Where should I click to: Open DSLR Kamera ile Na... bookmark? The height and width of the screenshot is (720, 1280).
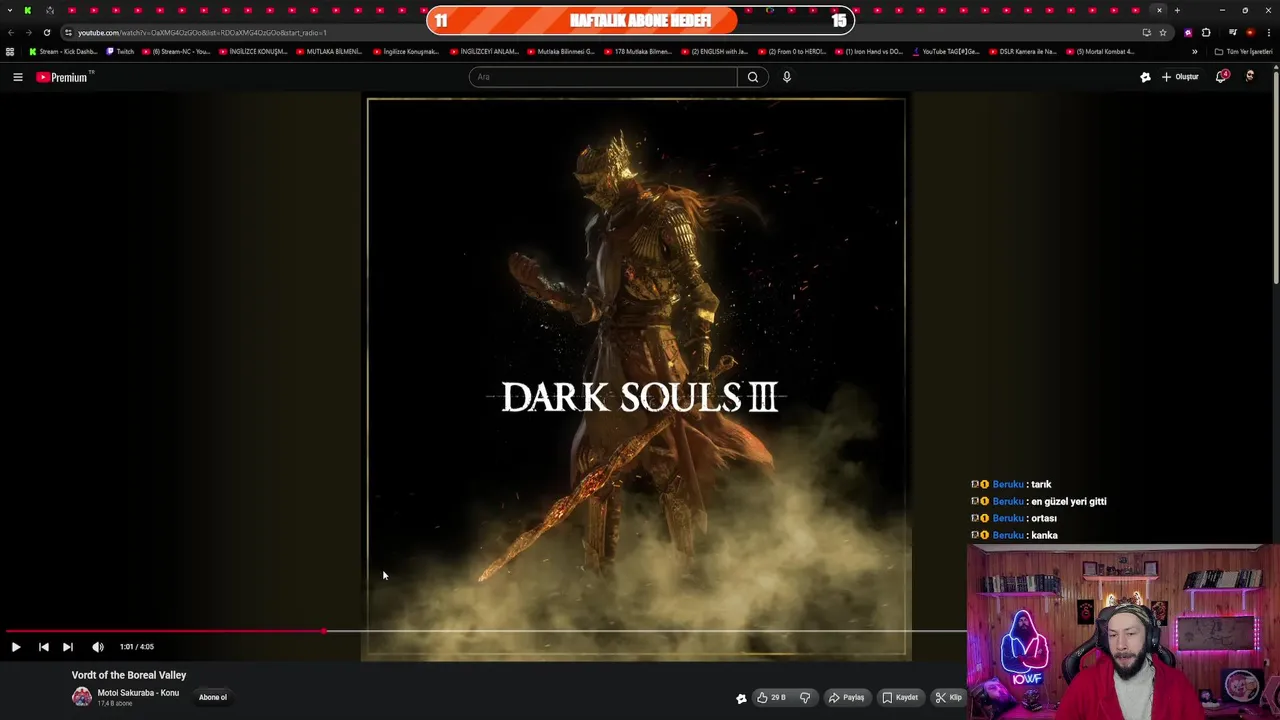click(1023, 51)
